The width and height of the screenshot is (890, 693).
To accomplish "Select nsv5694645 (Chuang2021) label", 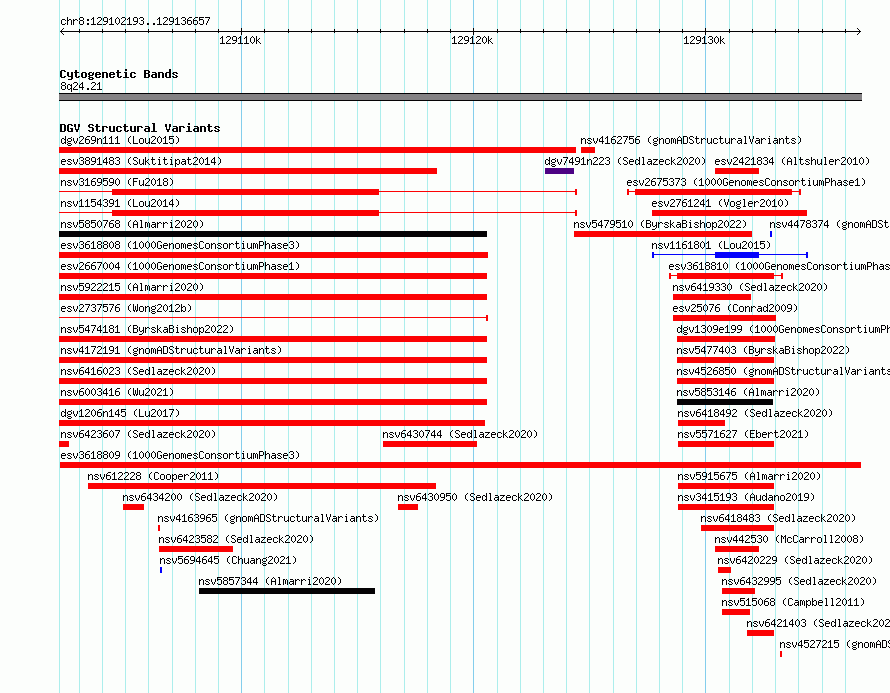I will pos(228,560).
